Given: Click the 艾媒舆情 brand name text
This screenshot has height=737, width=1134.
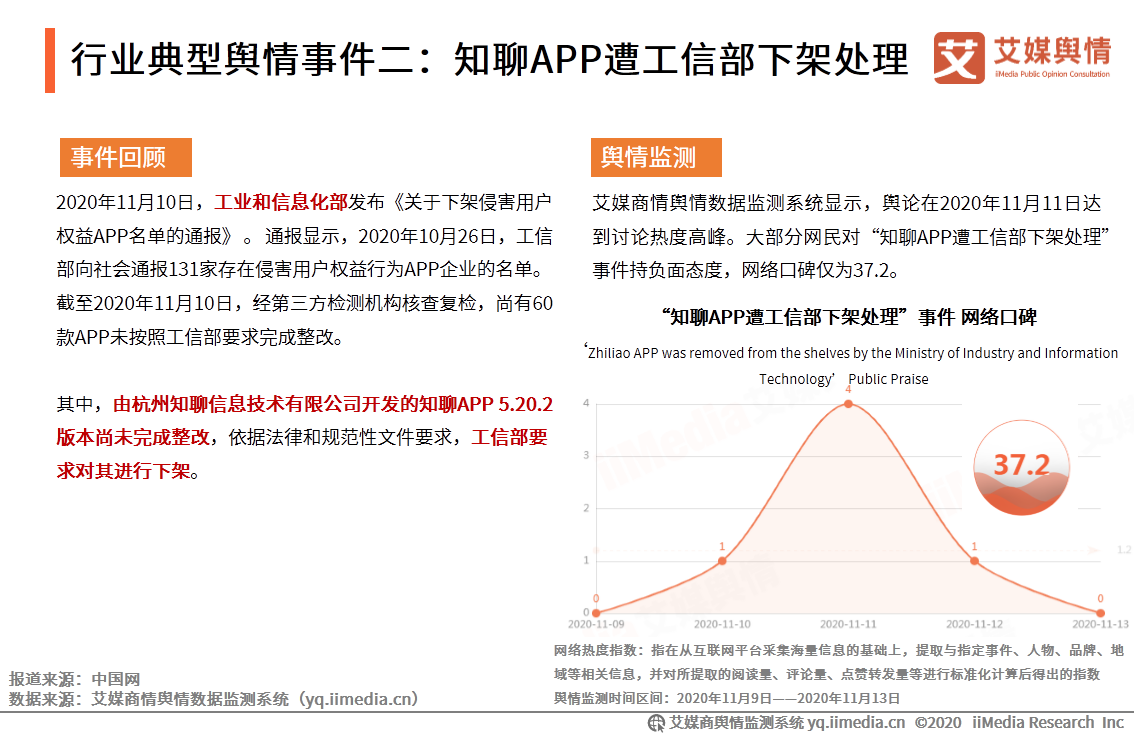Looking at the screenshot, I should [1052, 51].
